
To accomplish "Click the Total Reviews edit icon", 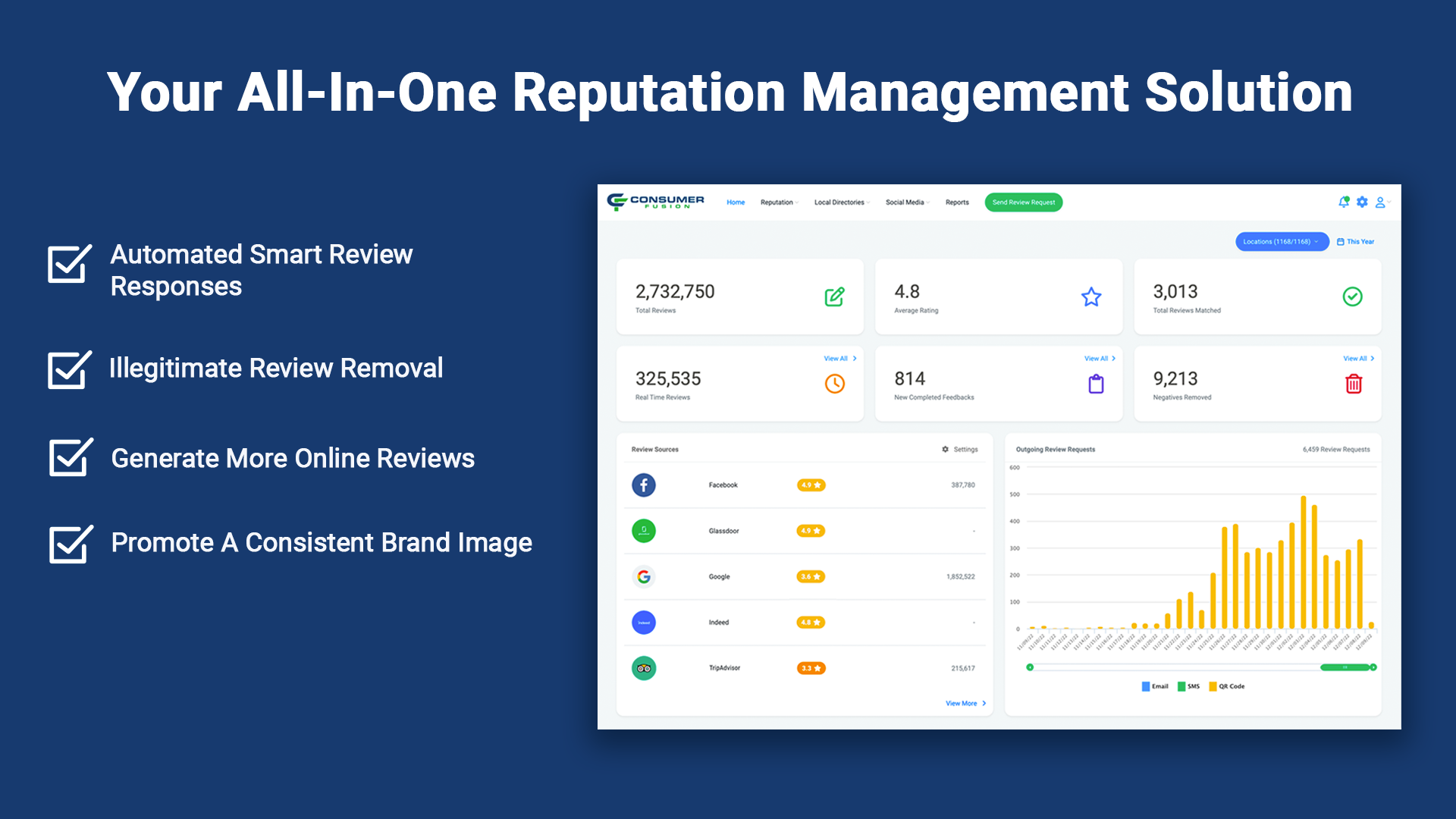I will pos(834,297).
